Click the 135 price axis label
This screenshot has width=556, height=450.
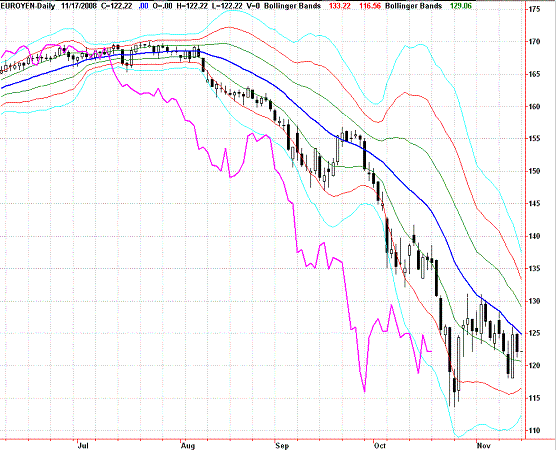click(x=535, y=268)
